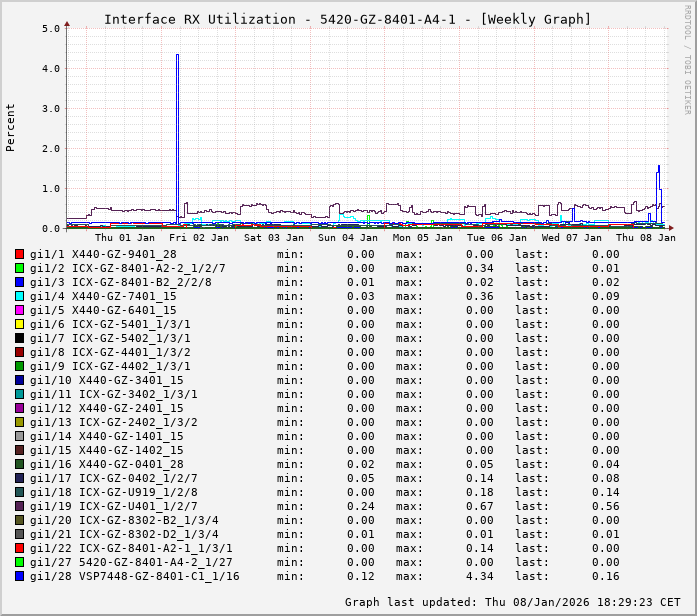This screenshot has width=697, height=616.
Task: Click the red swatch for gi1/1 X440-GZ-9401_28
Action: [x=20, y=254]
